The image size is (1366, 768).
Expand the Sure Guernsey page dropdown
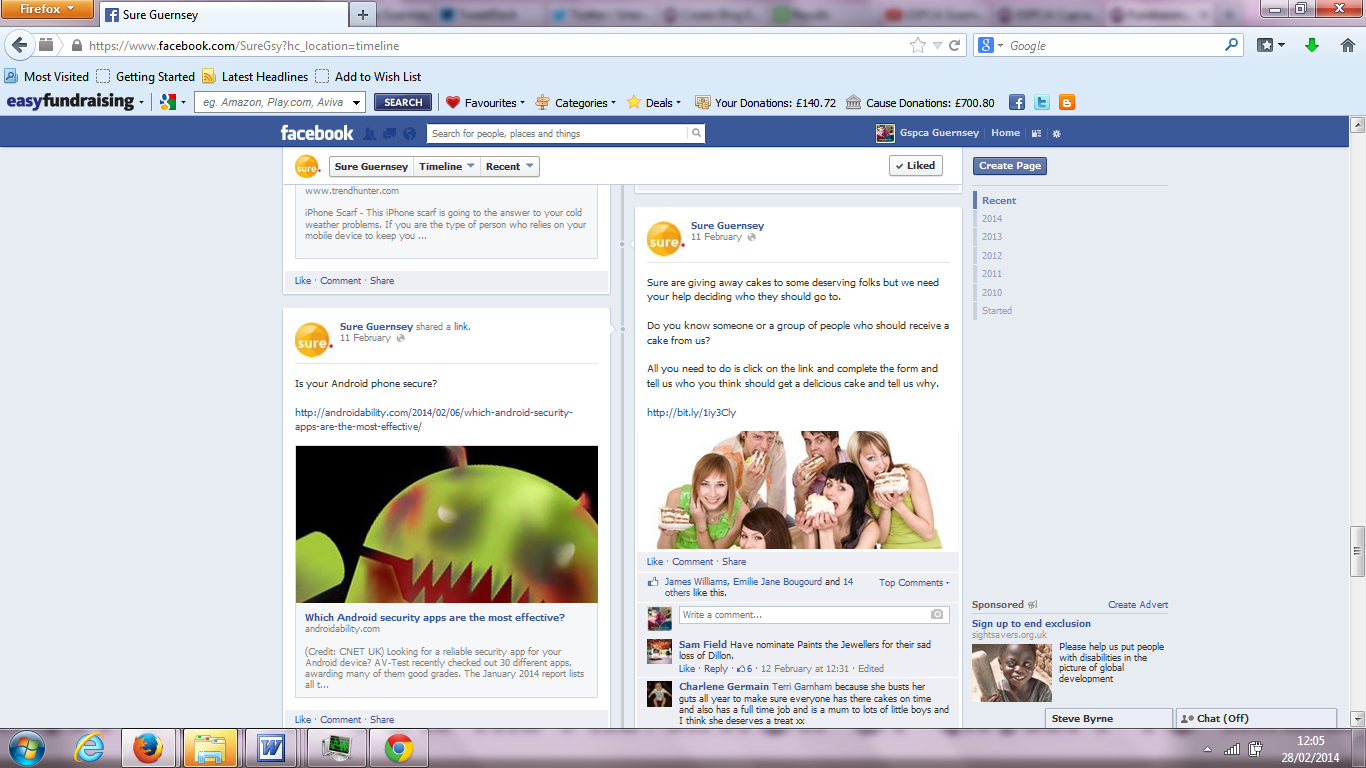[371, 166]
